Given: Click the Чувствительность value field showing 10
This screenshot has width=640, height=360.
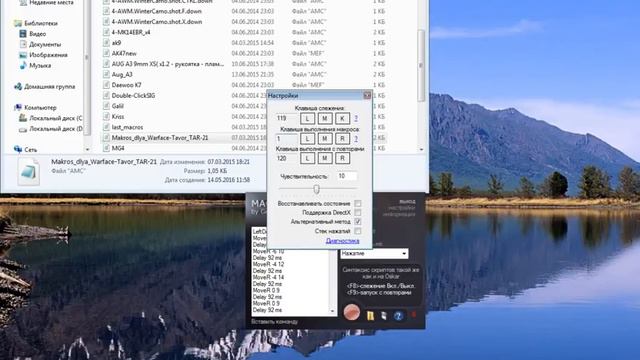Looking at the screenshot, I should pyautogui.click(x=347, y=176).
